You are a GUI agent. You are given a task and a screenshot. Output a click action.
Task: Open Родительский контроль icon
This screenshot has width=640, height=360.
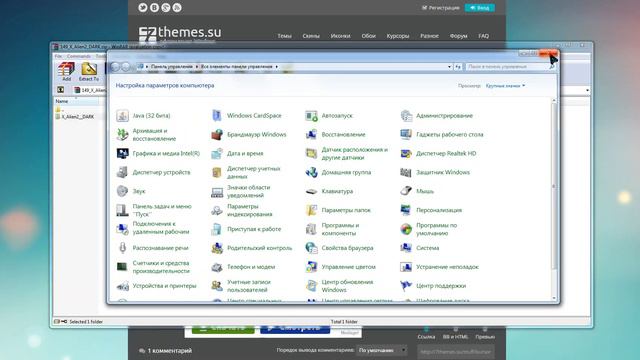[x=217, y=248]
